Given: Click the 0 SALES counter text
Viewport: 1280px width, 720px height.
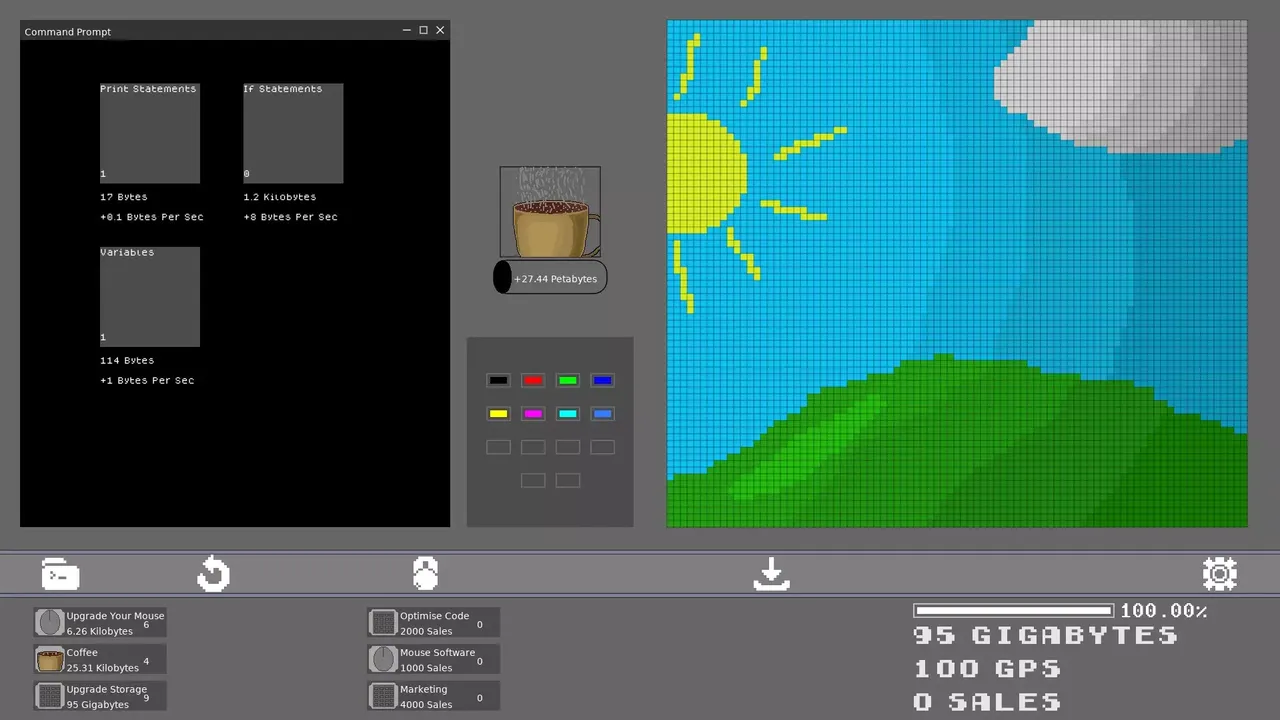Looking at the screenshot, I should click(x=987, y=701).
